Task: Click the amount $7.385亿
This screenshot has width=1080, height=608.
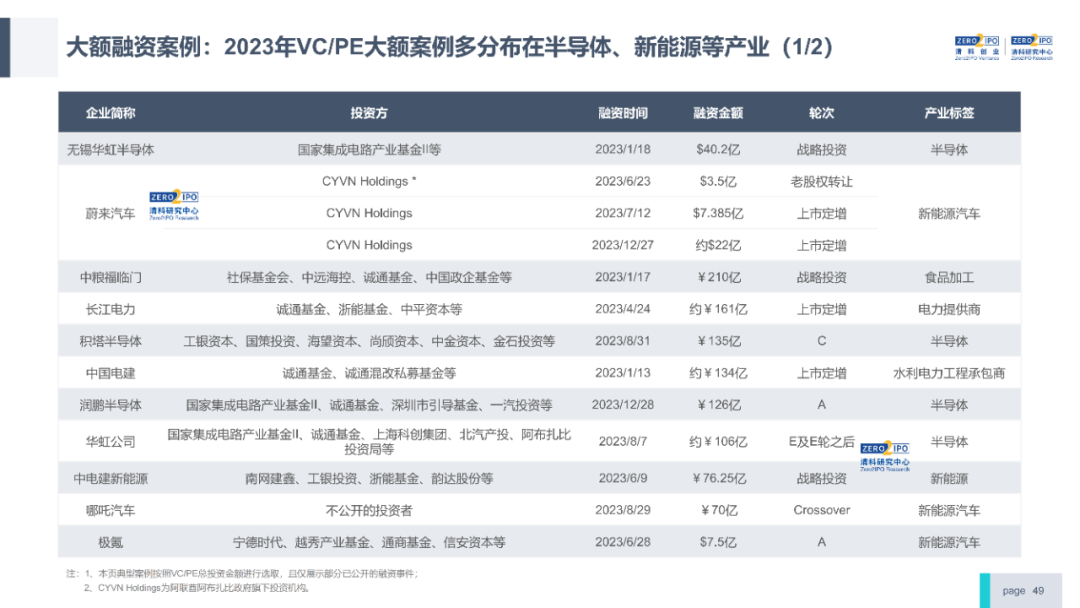Action: [718, 213]
